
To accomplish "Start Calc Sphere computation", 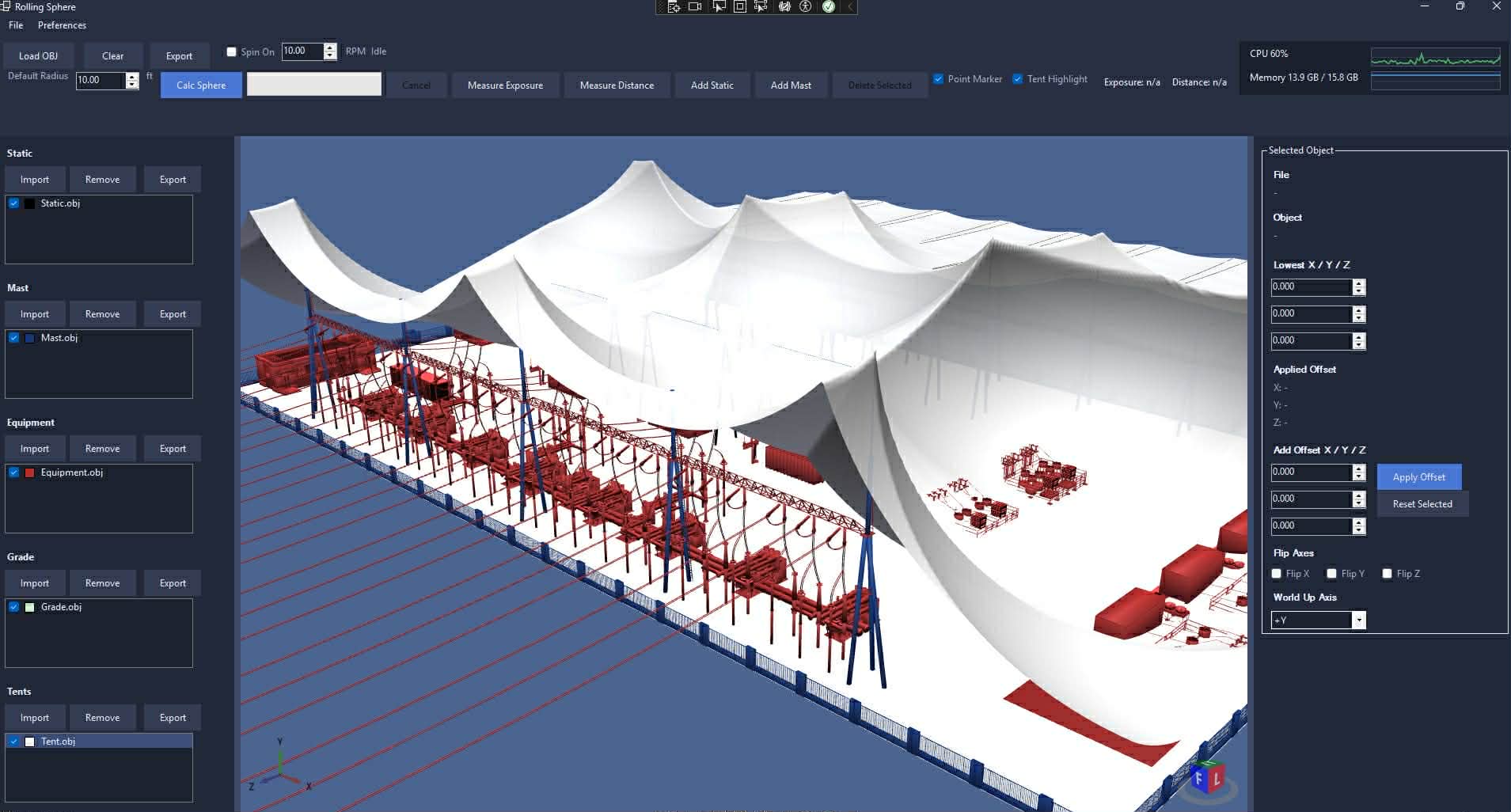I will (201, 85).
